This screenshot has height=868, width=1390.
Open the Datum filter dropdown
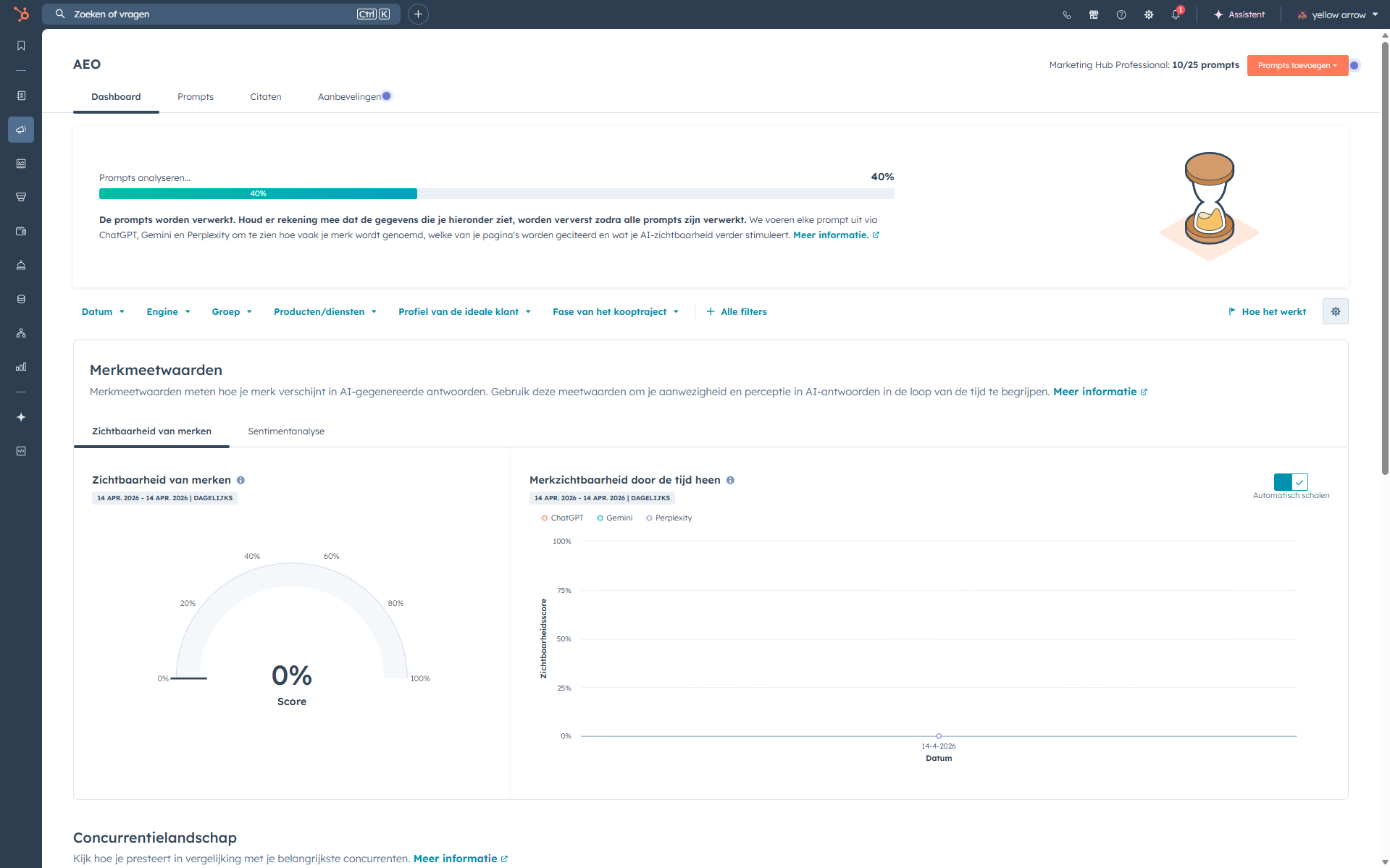coord(103,311)
